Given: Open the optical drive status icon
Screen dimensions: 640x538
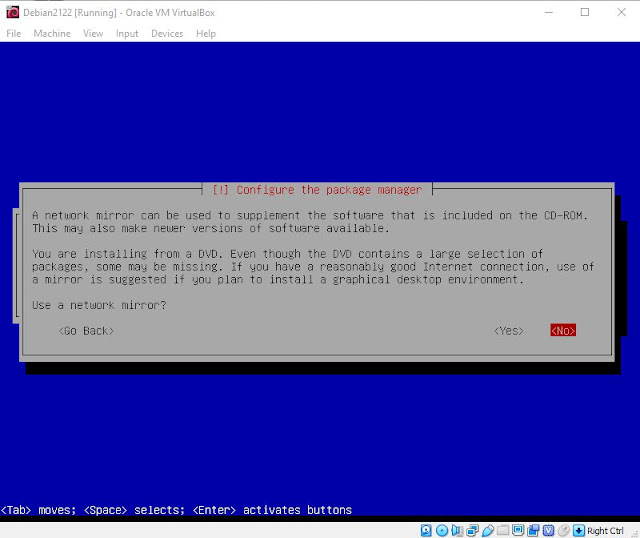Looking at the screenshot, I should (442, 530).
